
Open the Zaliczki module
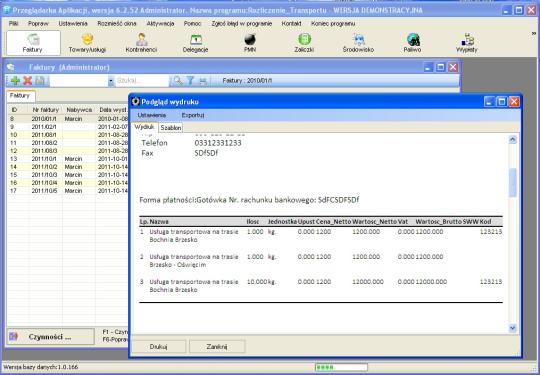[304, 43]
